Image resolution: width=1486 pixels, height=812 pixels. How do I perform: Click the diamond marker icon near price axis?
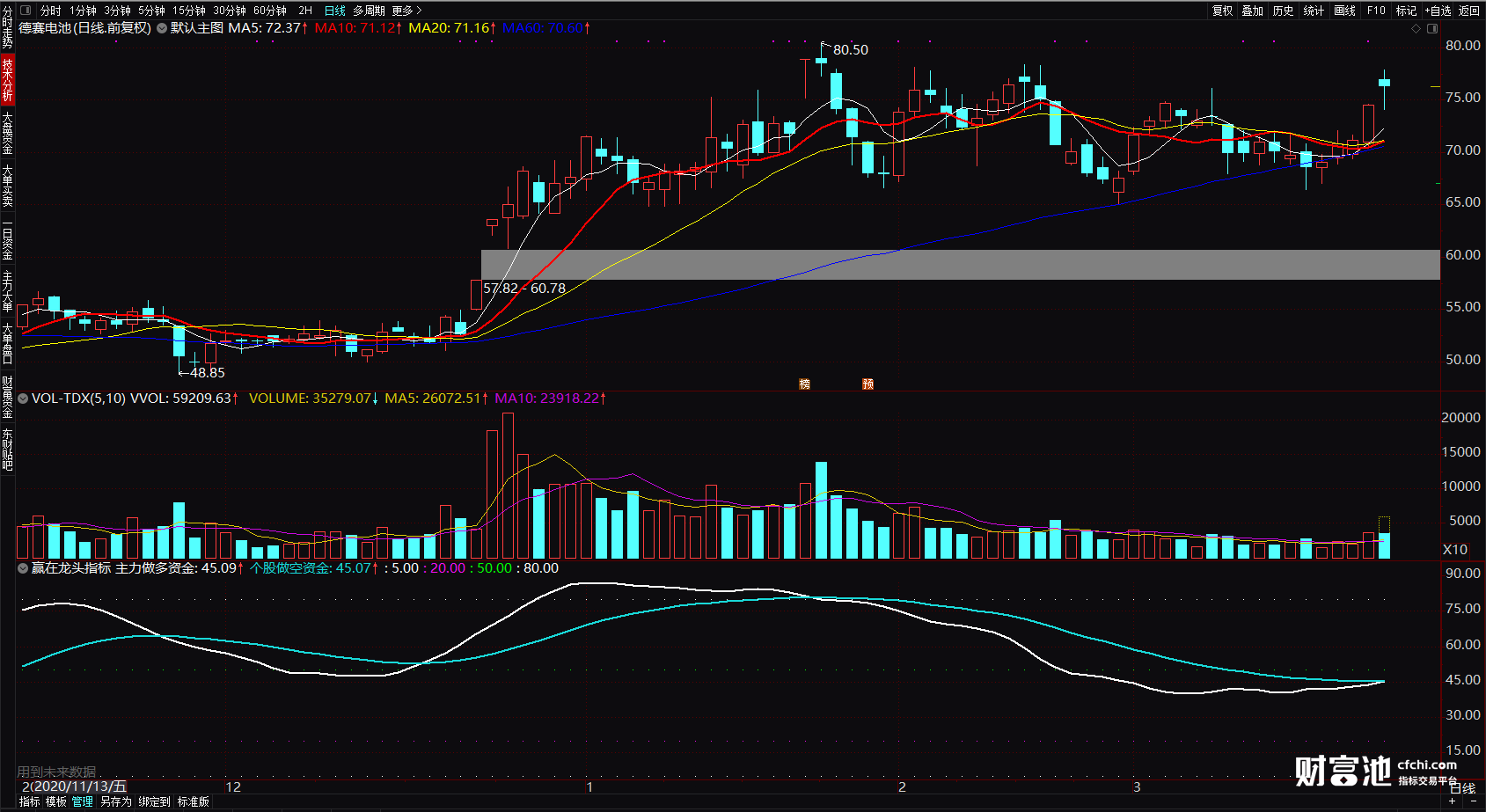(1416, 28)
